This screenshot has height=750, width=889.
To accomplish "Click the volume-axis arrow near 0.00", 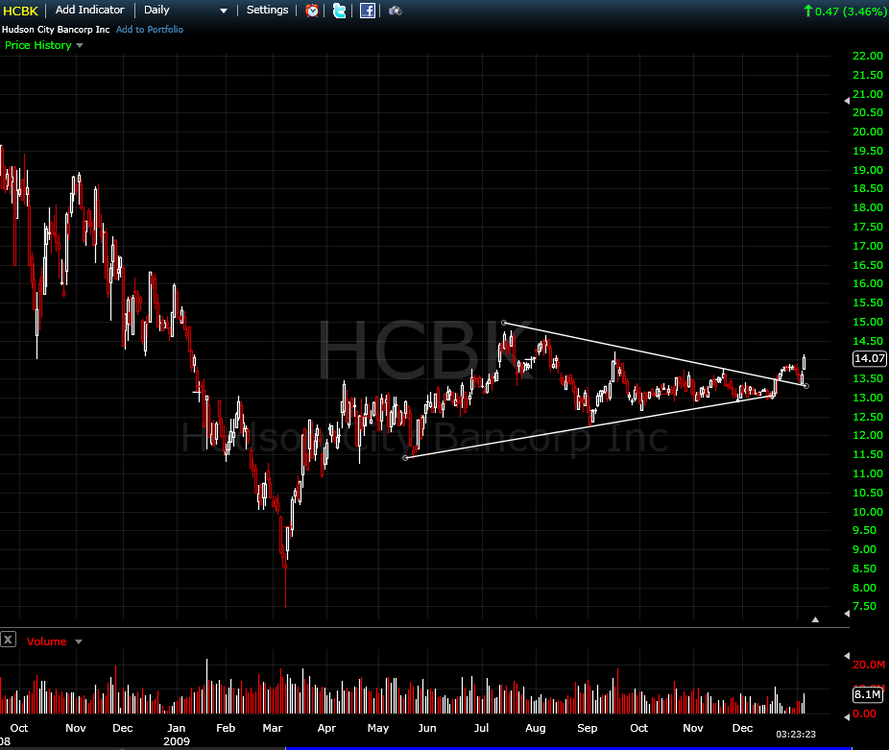I will tap(847, 717).
